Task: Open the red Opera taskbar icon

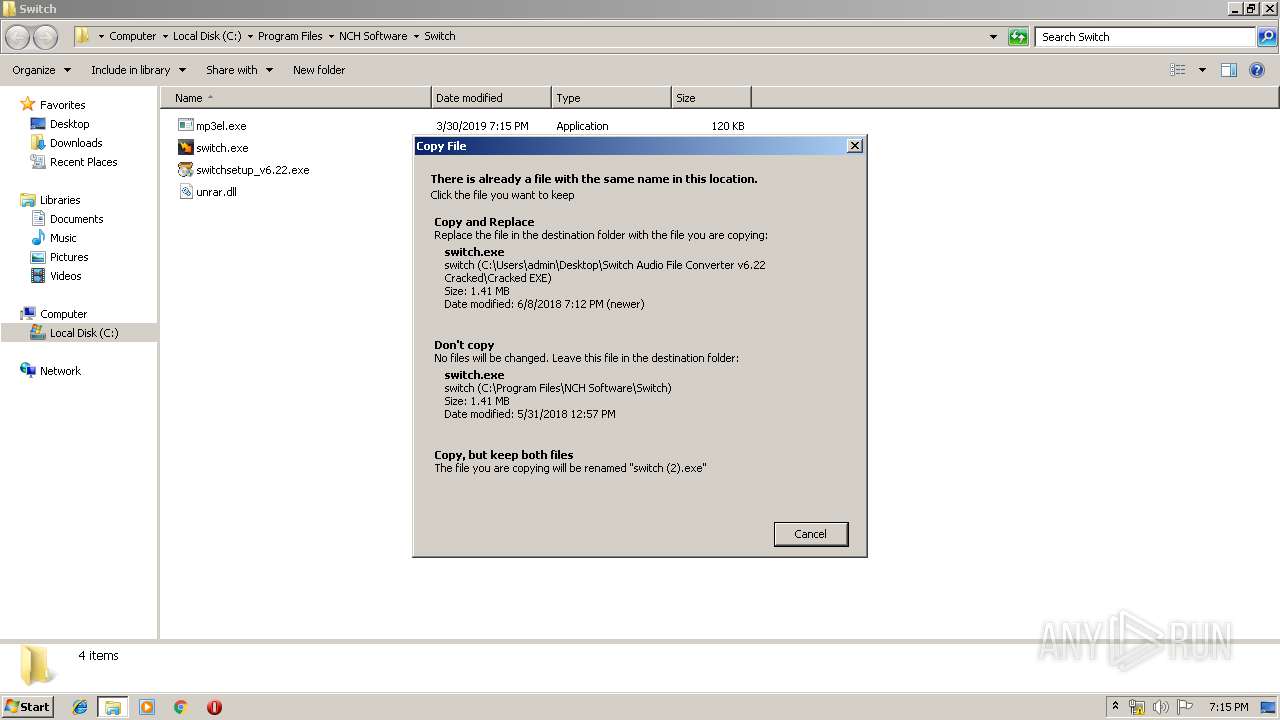Action: (x=214, y=707)
